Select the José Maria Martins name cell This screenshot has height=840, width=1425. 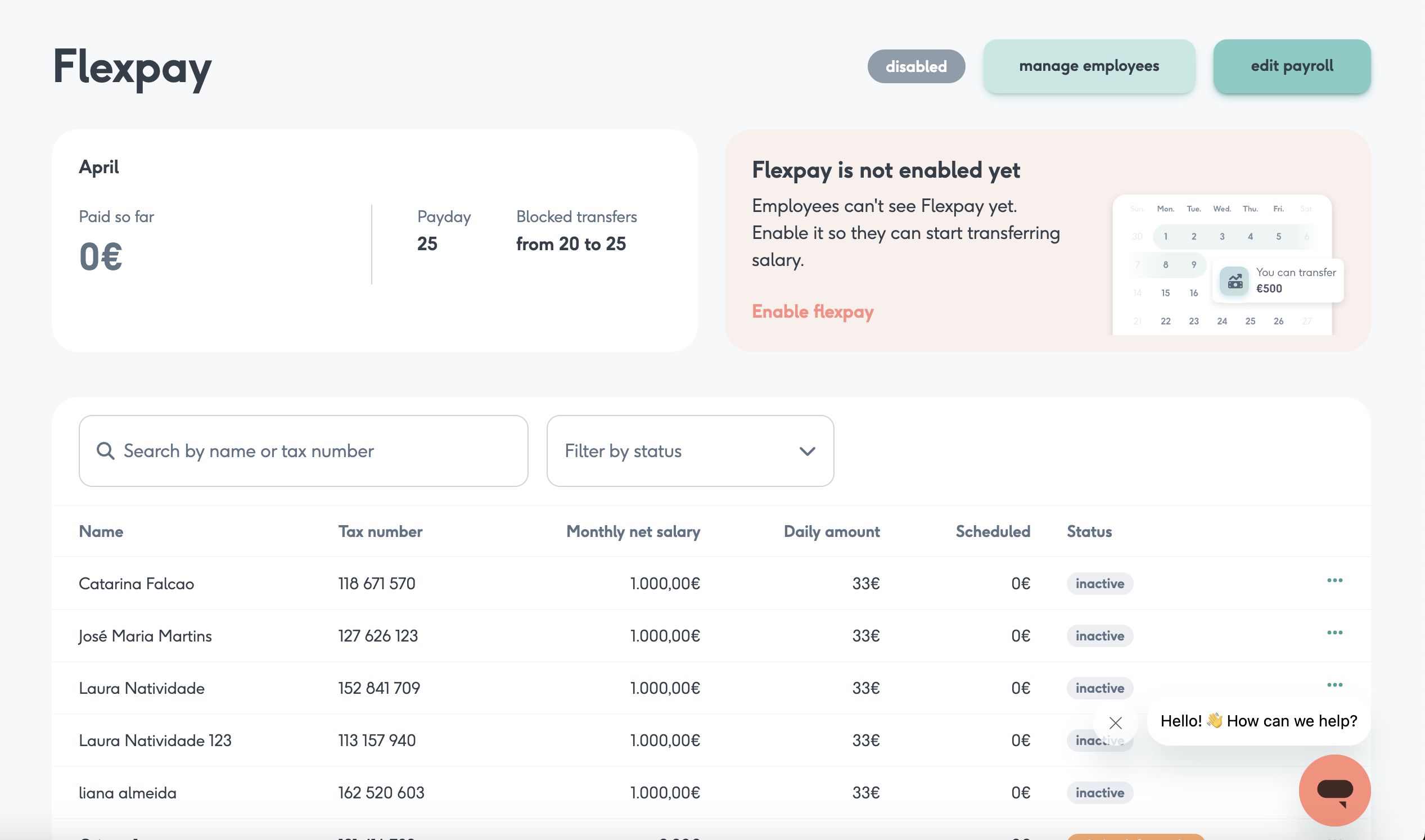(146, 636)
